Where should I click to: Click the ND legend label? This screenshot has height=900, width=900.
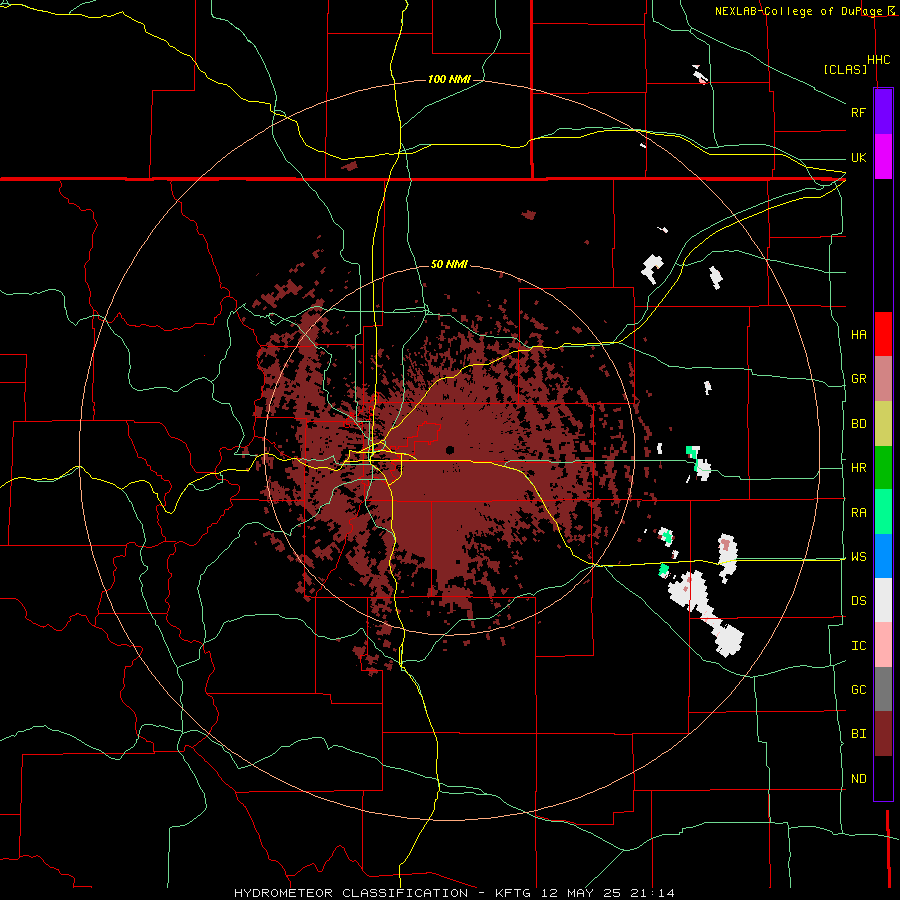tap(859, 779)
